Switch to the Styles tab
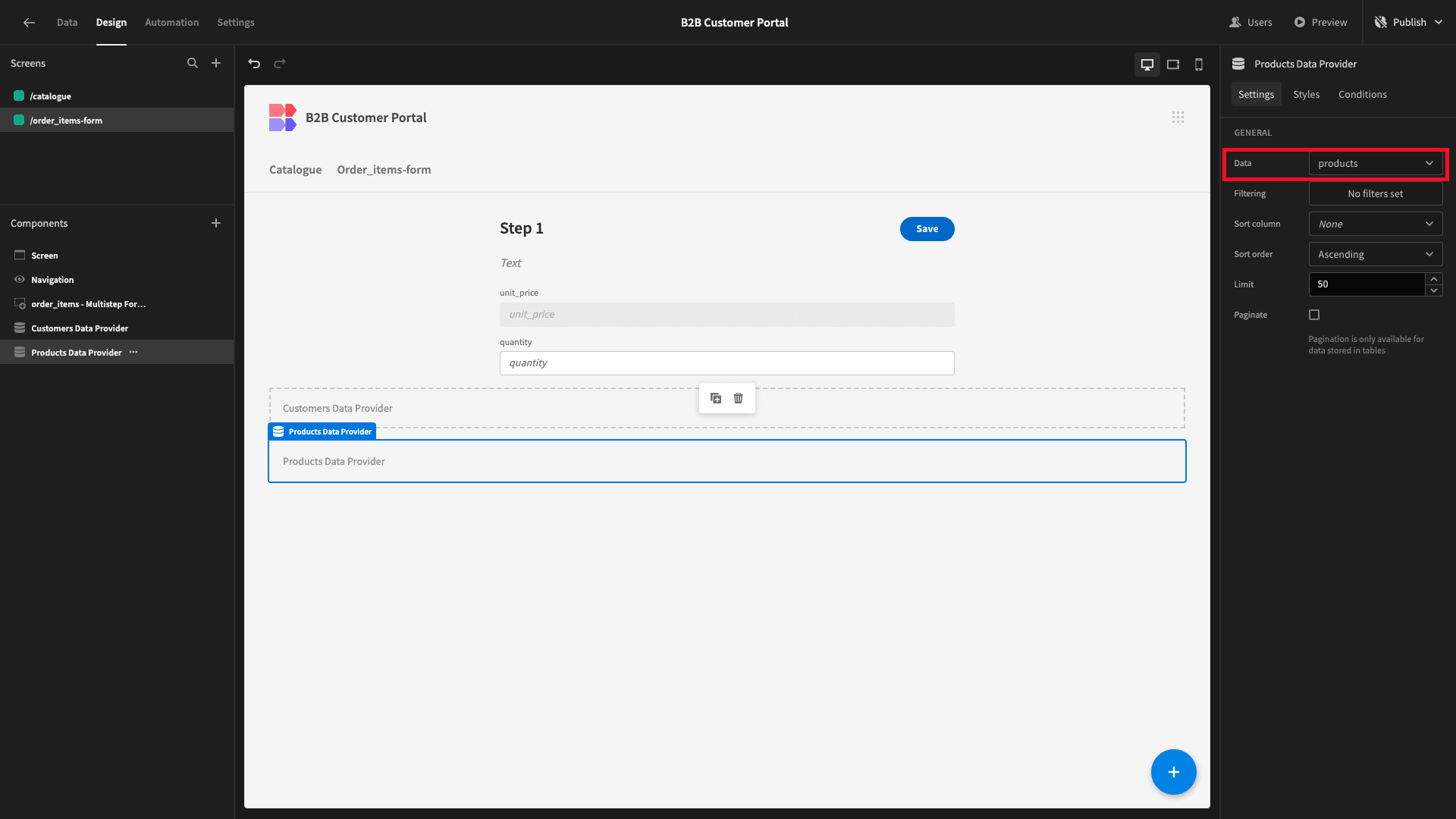 tap(1307, 94)
